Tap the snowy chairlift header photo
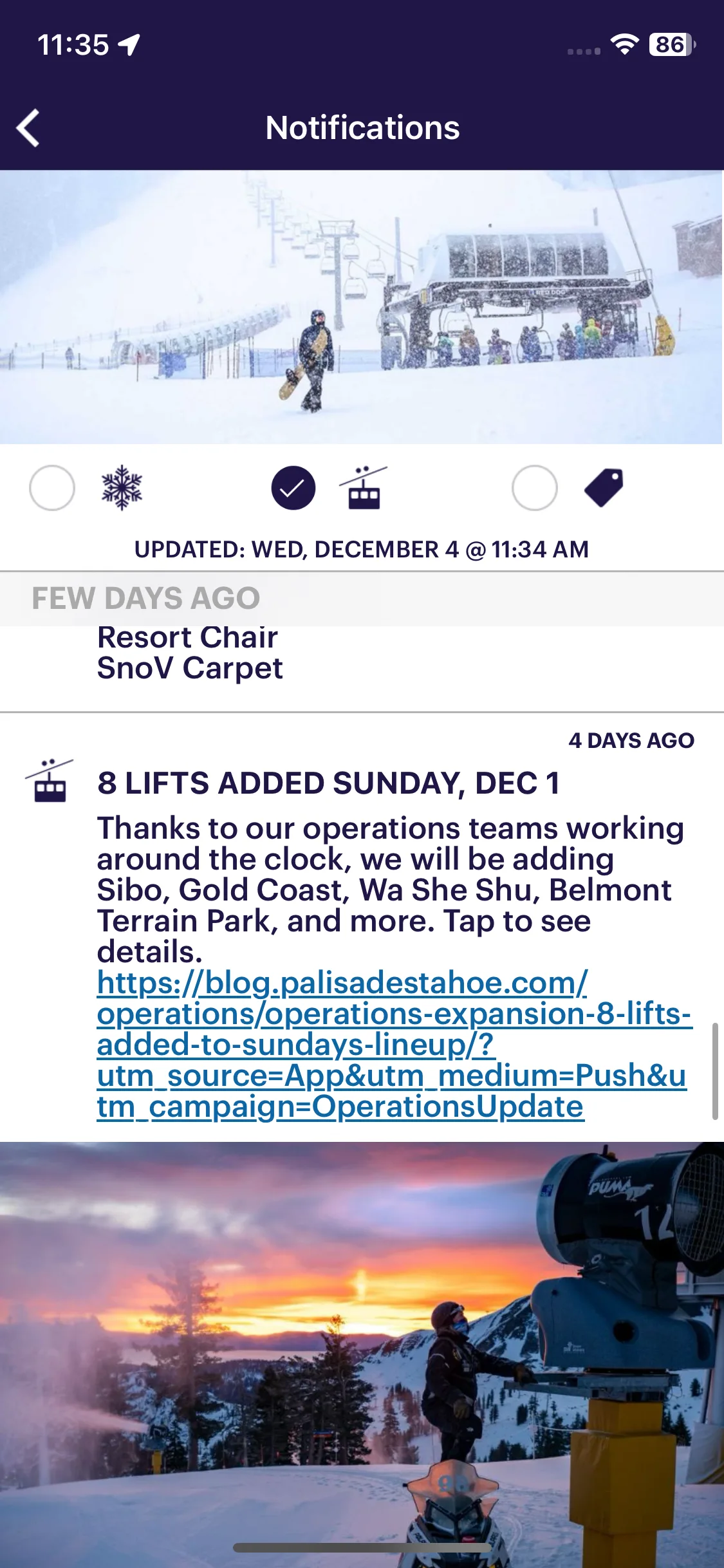This screenshot has height=1568, width=724. coord(362,307)
